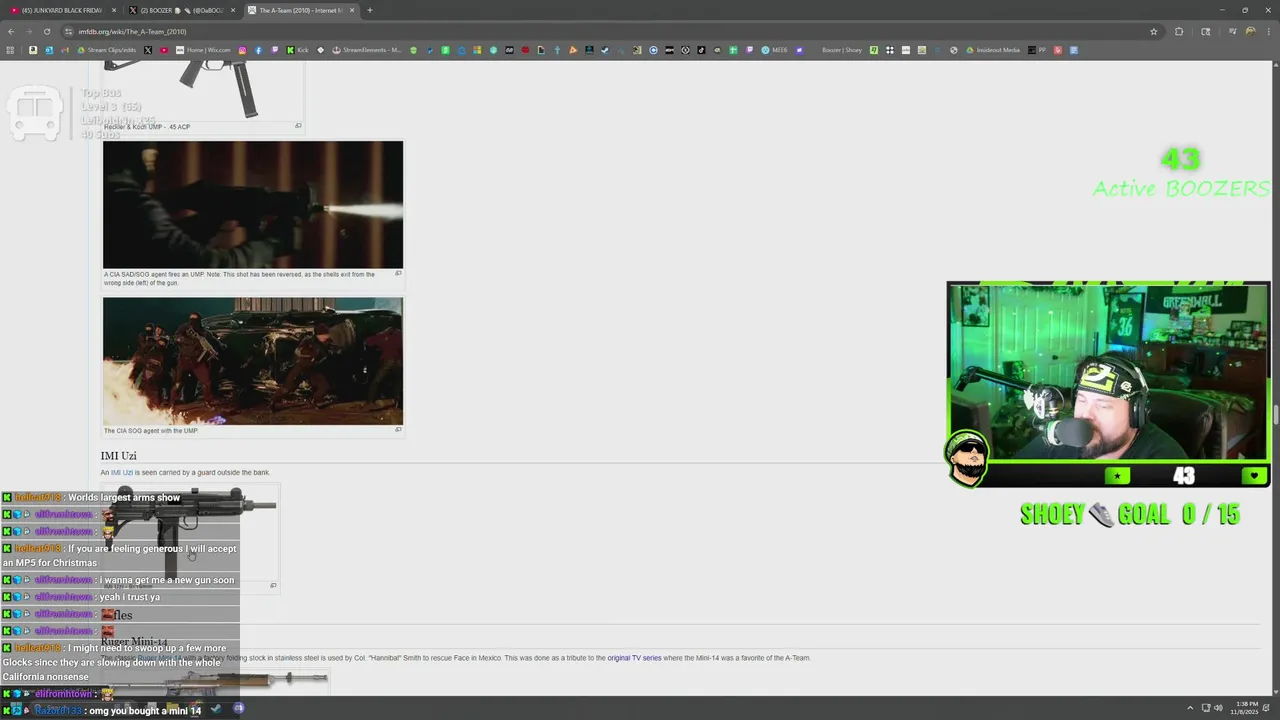Image resolution: width=1280 pixels, height=720 pixels.
Task: Close the JUNKYARD BLACK FRIDAY tab
Action: tap(114, 10)
